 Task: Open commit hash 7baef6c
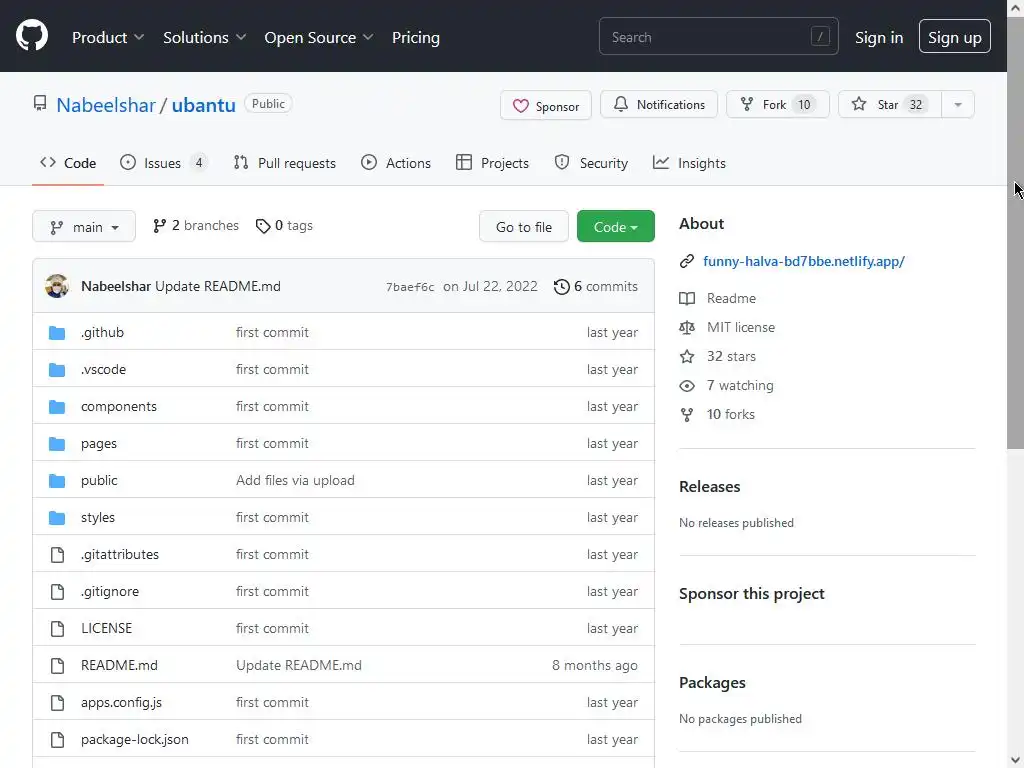click(410, 287)
